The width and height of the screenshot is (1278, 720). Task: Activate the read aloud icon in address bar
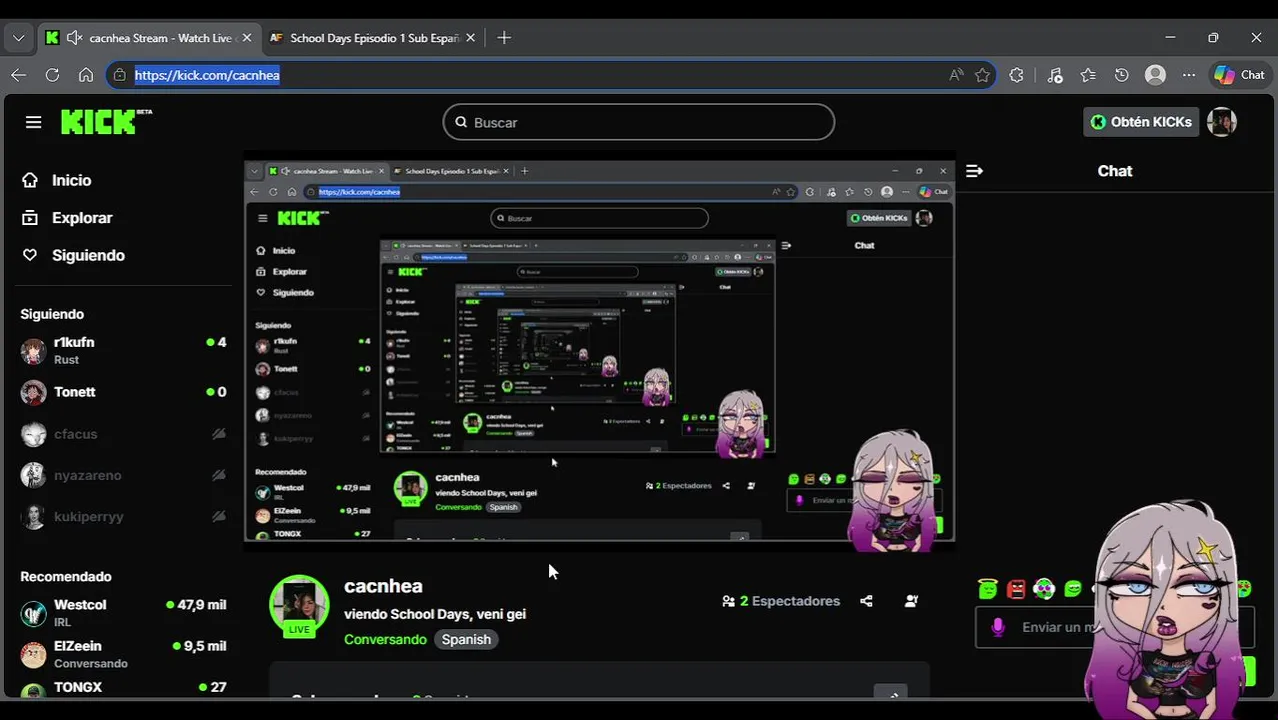[956, 75]
